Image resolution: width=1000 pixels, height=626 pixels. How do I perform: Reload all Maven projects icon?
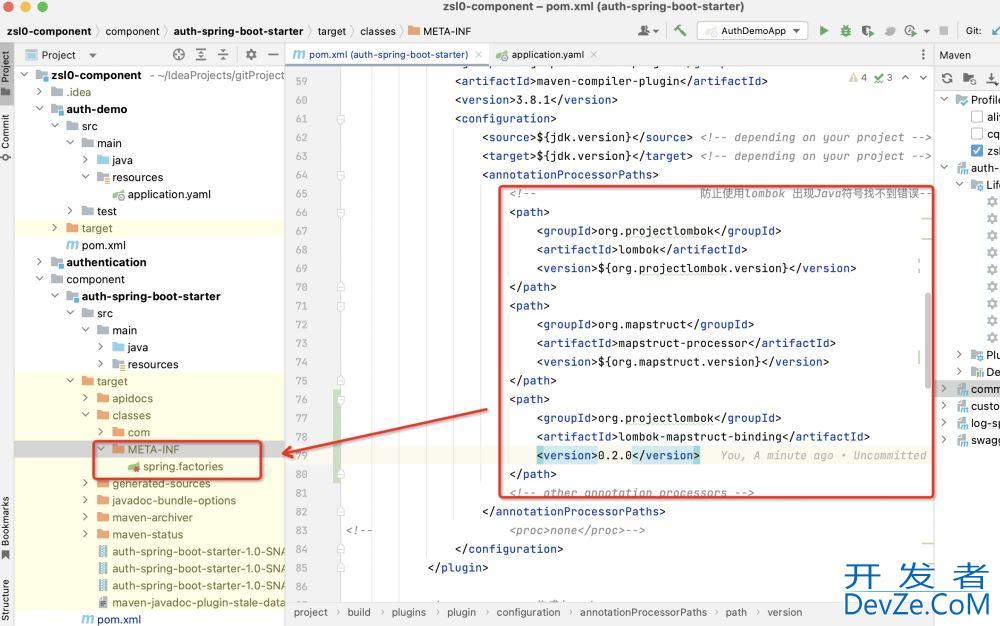pyautogui.click(x=947, y=78)
